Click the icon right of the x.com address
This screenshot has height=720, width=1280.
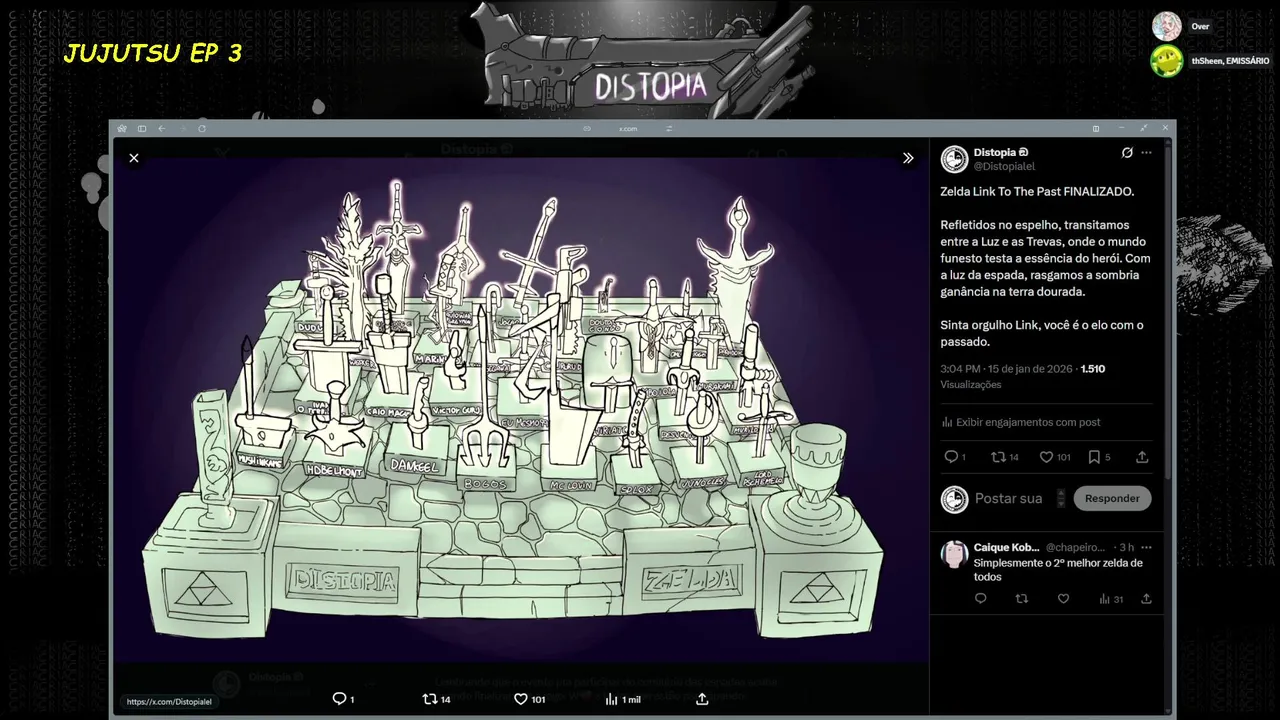tap(669, 128)
